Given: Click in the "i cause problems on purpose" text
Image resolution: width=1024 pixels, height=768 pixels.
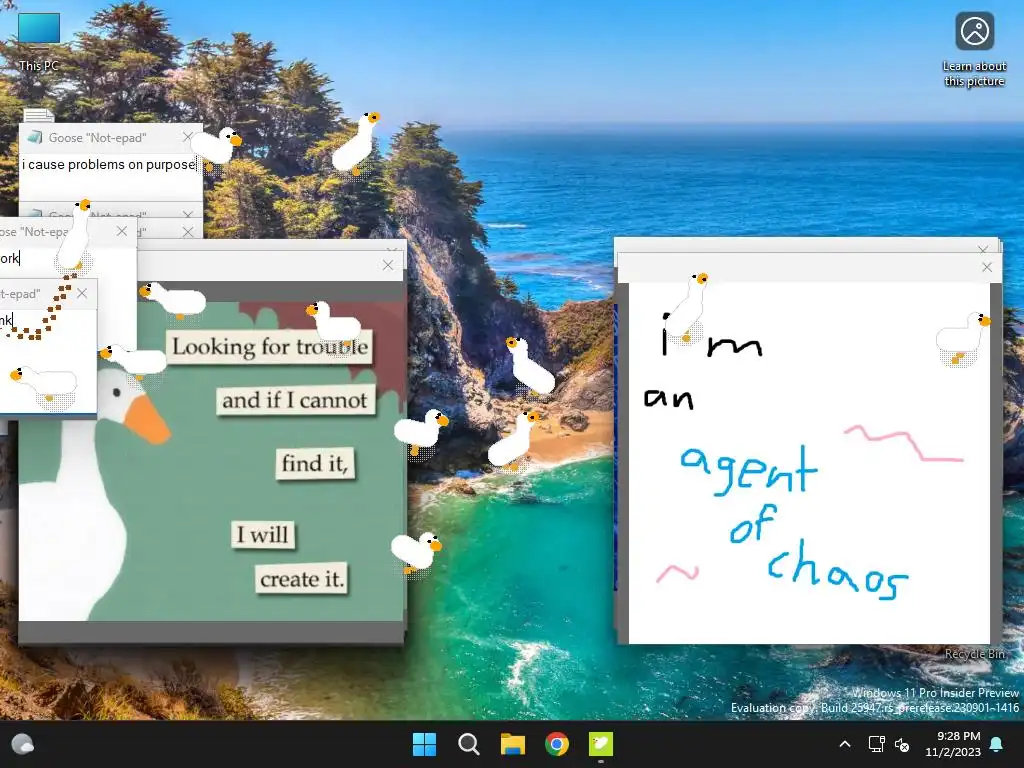Looking at the screenshot, I should click(108, 165).
